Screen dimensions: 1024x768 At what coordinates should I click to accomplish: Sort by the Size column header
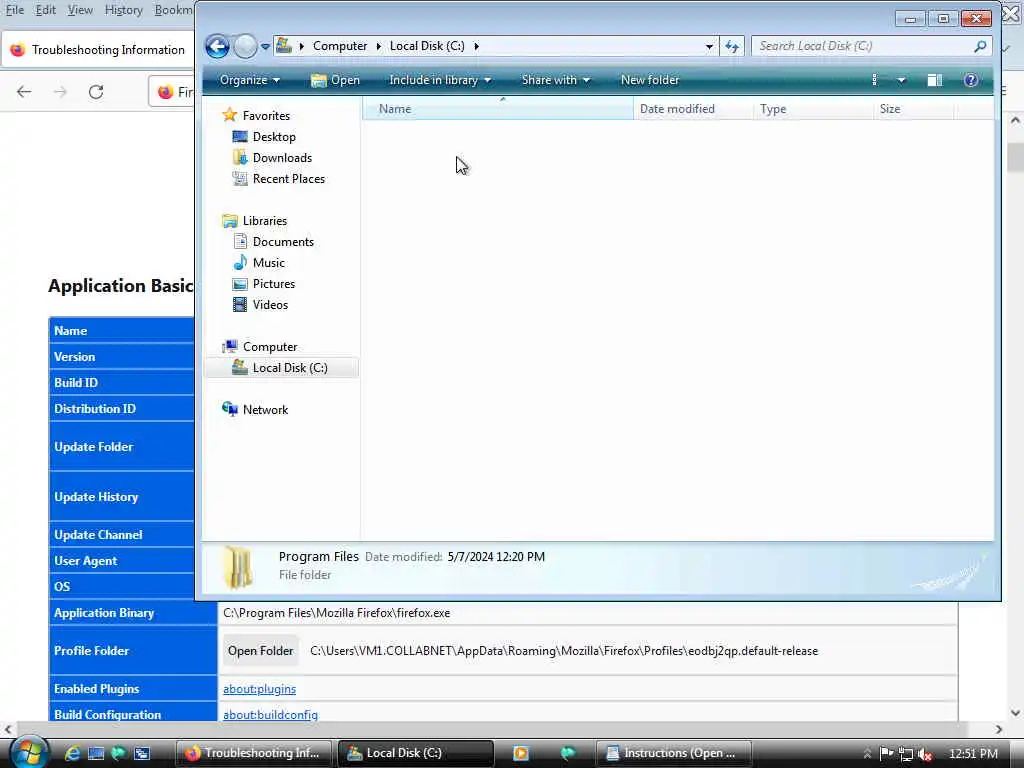(913, 109)
